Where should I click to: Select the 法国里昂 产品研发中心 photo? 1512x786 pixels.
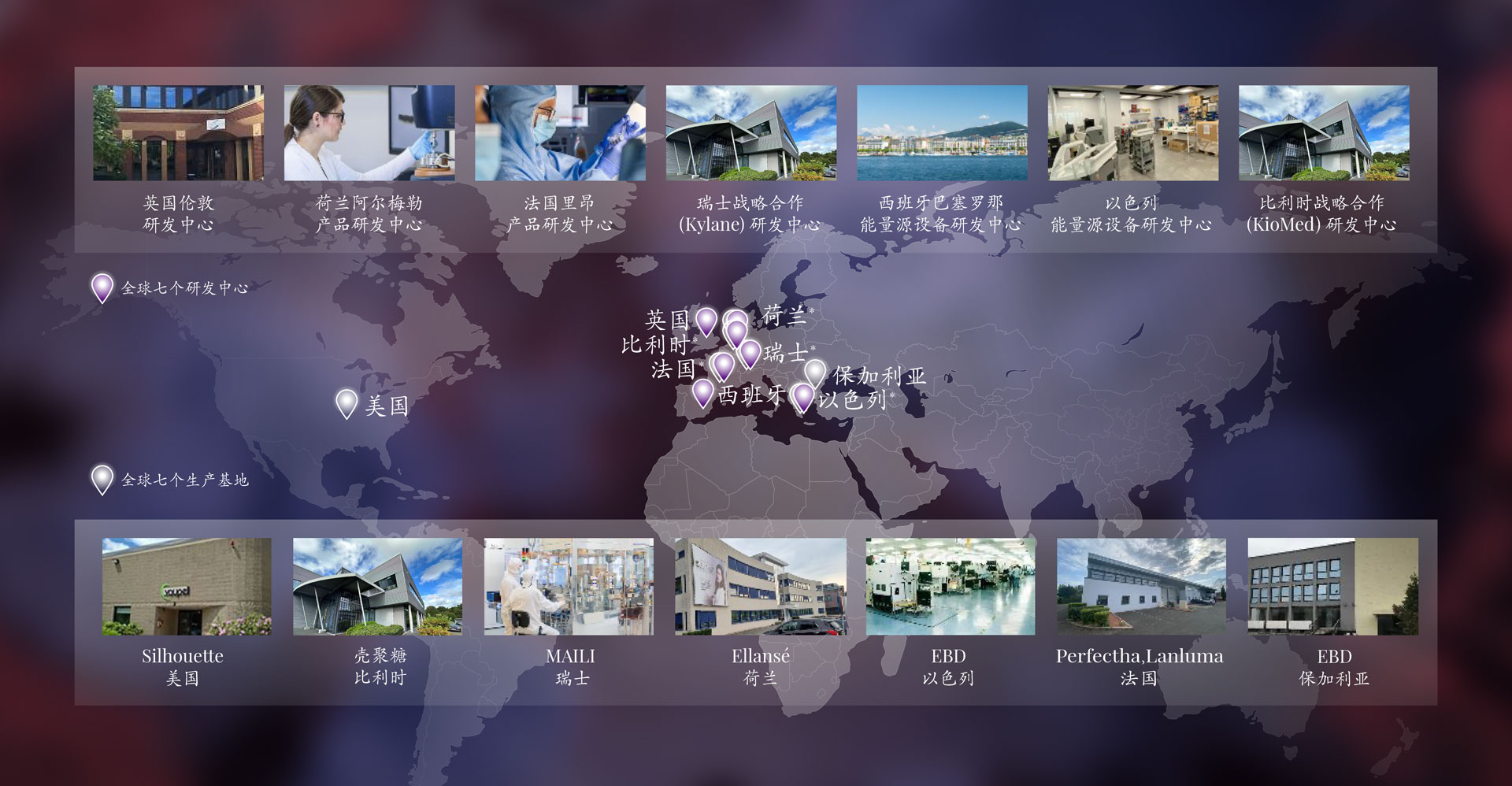(x=560, y=133)
